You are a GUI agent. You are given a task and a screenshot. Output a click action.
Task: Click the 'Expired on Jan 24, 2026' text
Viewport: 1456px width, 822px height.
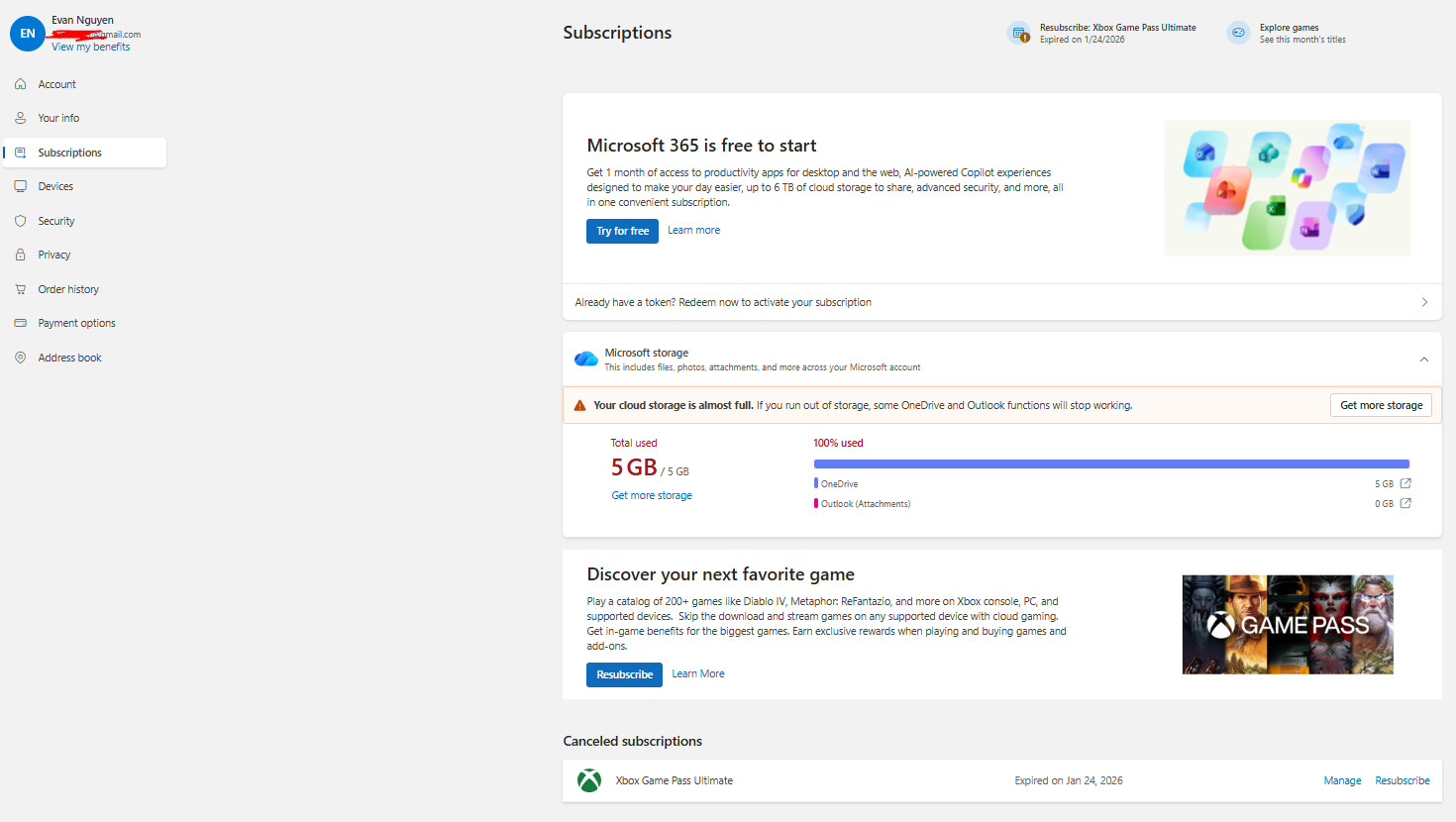click(x=1069, y=780)
